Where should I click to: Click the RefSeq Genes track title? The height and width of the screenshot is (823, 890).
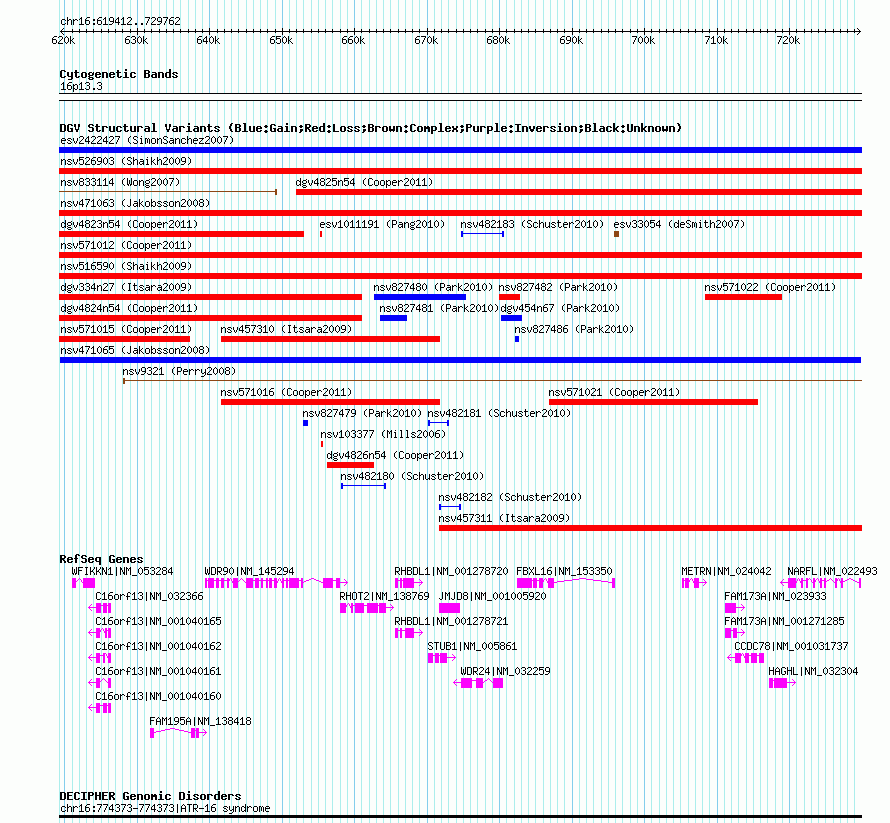pos(101,559)
